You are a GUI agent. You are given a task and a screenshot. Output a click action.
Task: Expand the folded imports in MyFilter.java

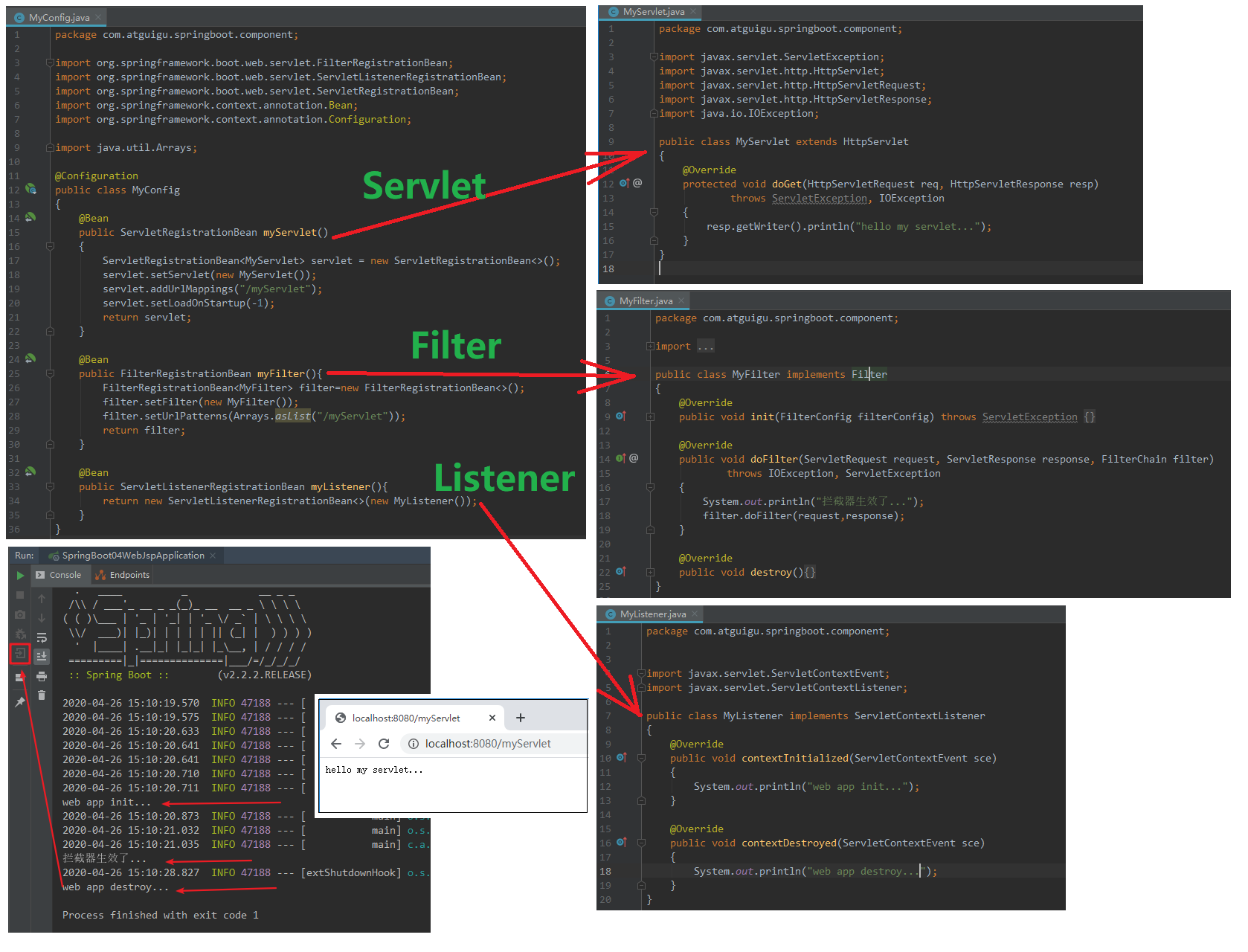pos(650,346)
